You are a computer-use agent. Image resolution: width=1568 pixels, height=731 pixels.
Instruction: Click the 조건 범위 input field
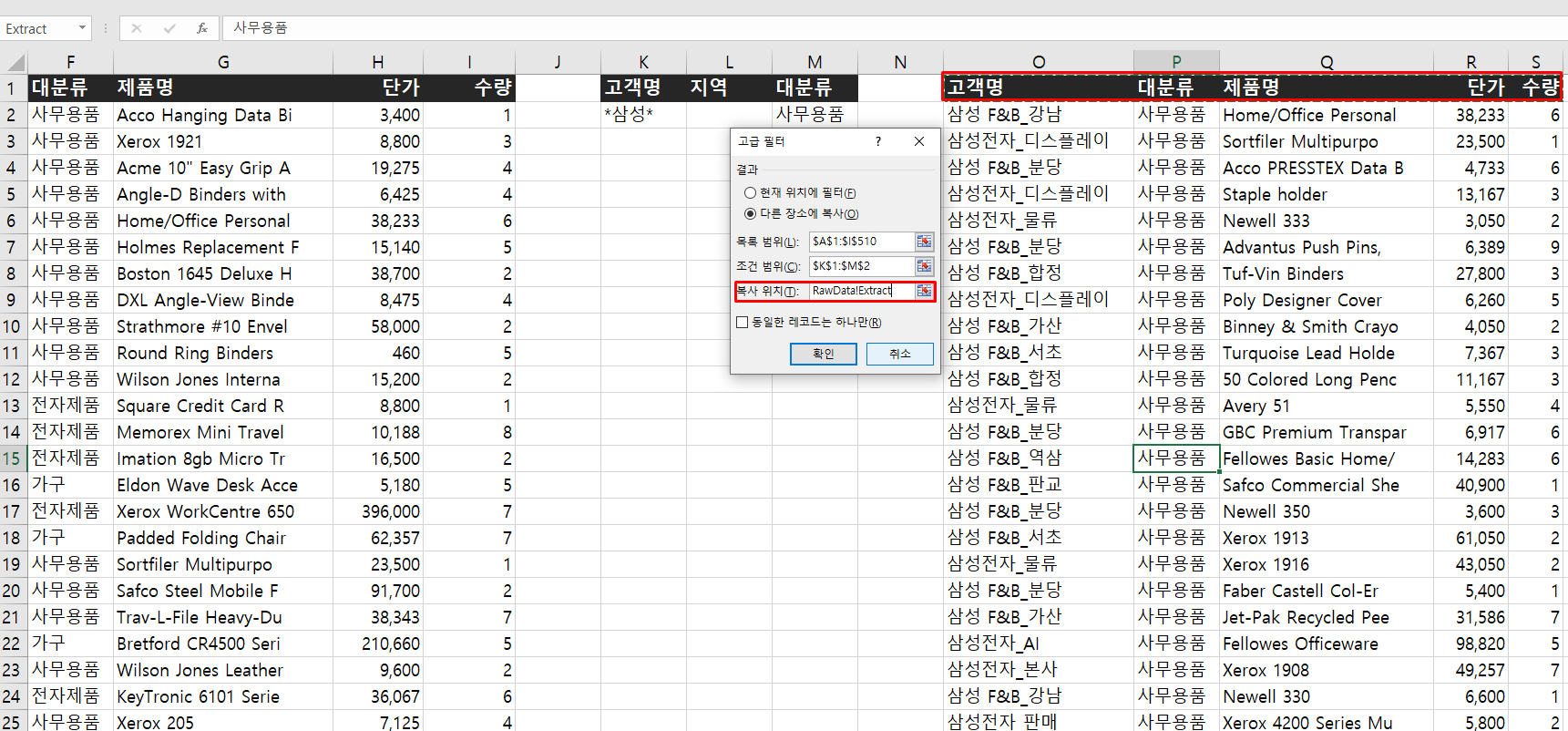[862, 266]
